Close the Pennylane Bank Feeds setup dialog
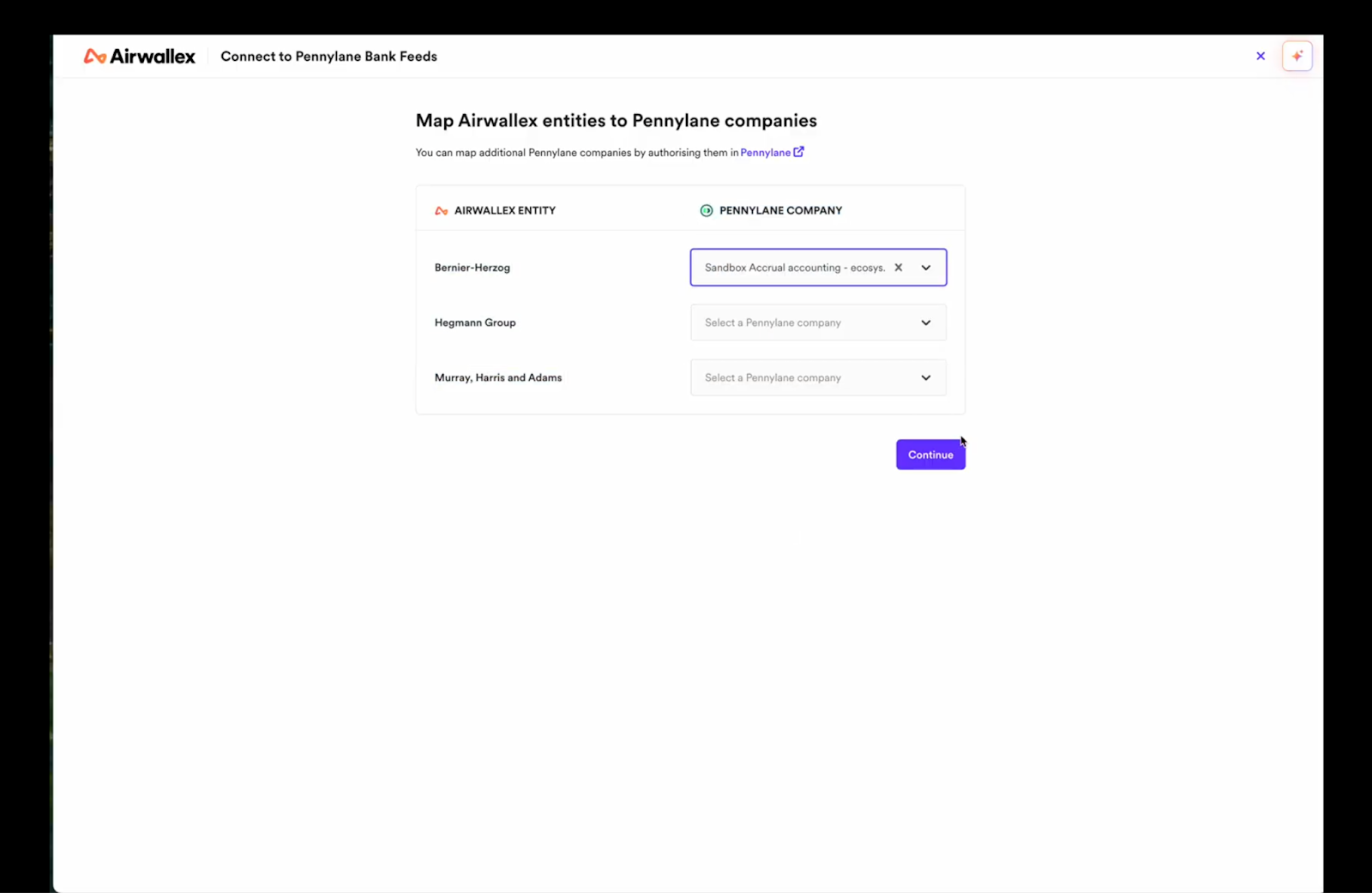The height and width of the screenshot is (893, 1372). pyautogui.click(x=1261, y=57)
